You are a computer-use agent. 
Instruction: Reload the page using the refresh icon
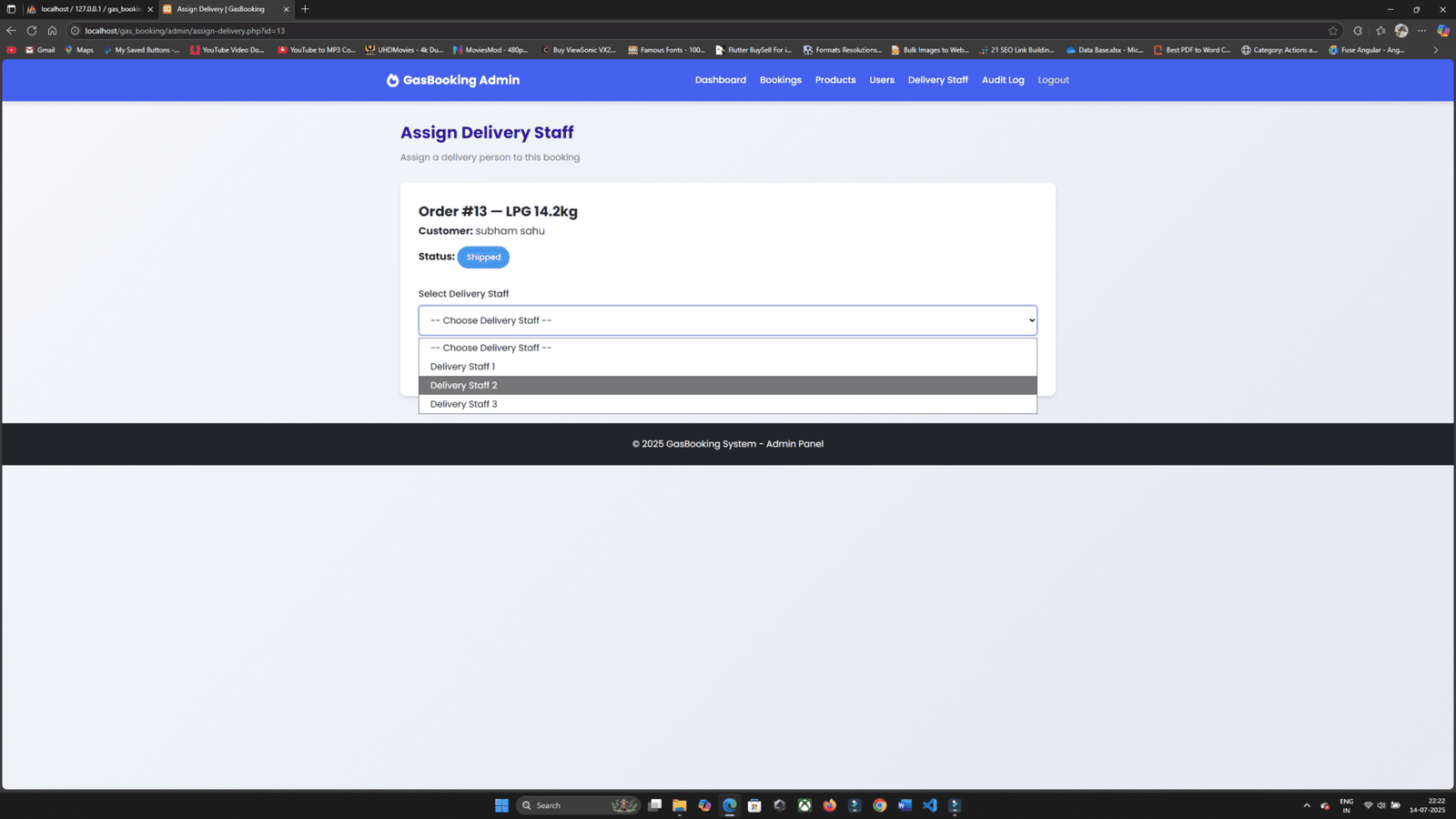[32, 30]
